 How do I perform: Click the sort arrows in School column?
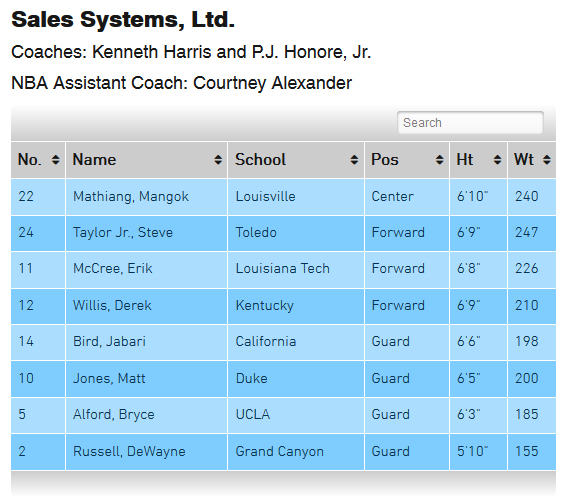pyautogui.click(x=354, y=160)
